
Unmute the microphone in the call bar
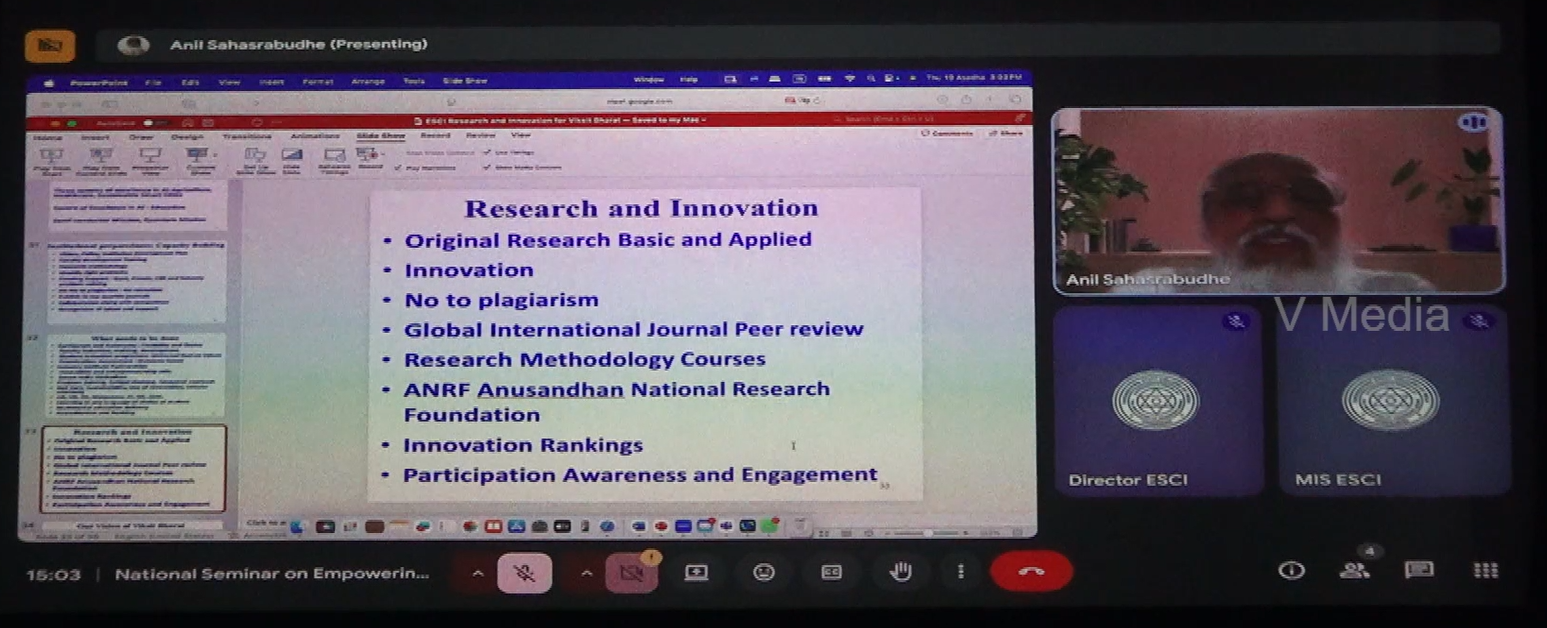524,573
